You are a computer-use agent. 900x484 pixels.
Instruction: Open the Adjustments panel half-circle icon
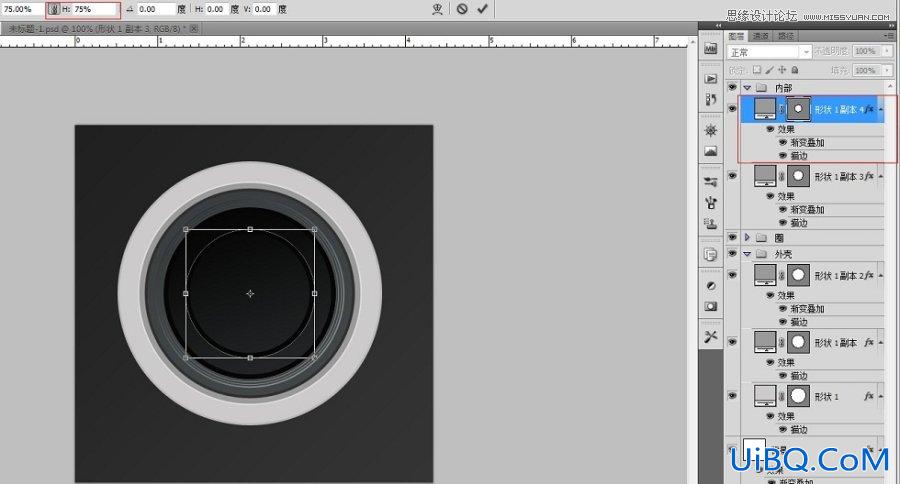[x=711, y=285]
